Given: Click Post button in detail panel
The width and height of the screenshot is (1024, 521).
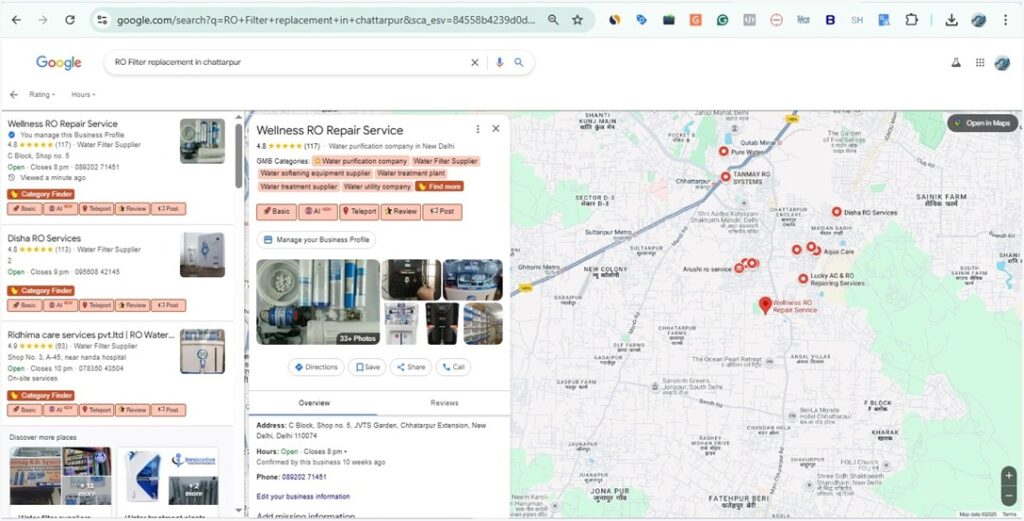Looking at the screenshot, I should click(x=442, y=212).
